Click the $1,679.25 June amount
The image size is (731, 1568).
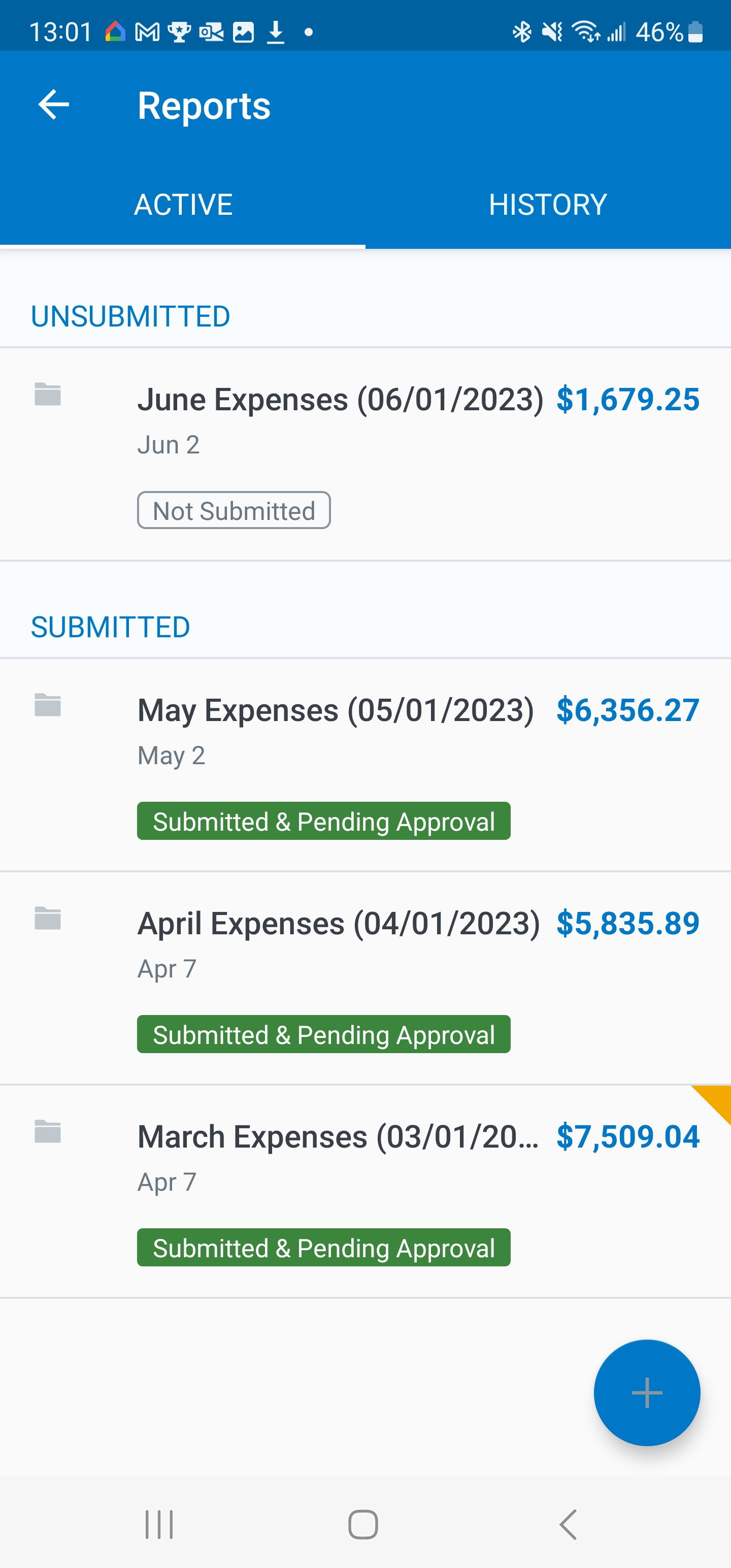(x=627, y=400)
